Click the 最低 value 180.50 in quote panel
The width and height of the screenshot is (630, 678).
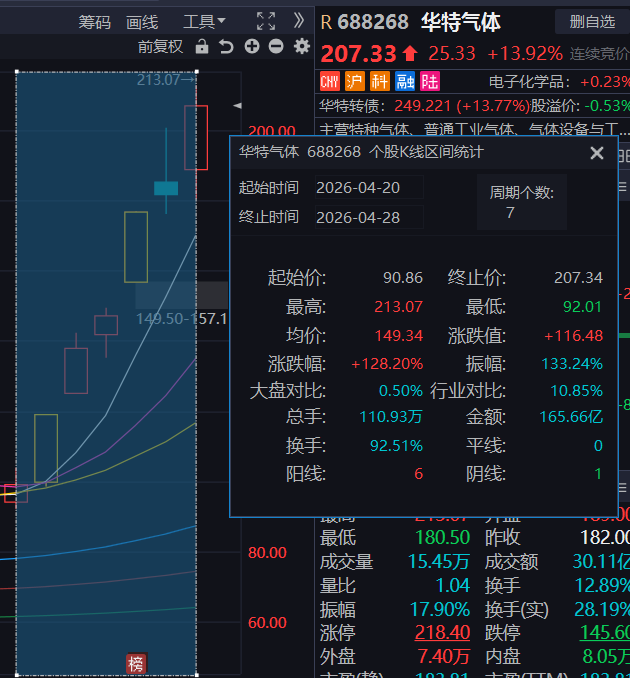[442, 537]
